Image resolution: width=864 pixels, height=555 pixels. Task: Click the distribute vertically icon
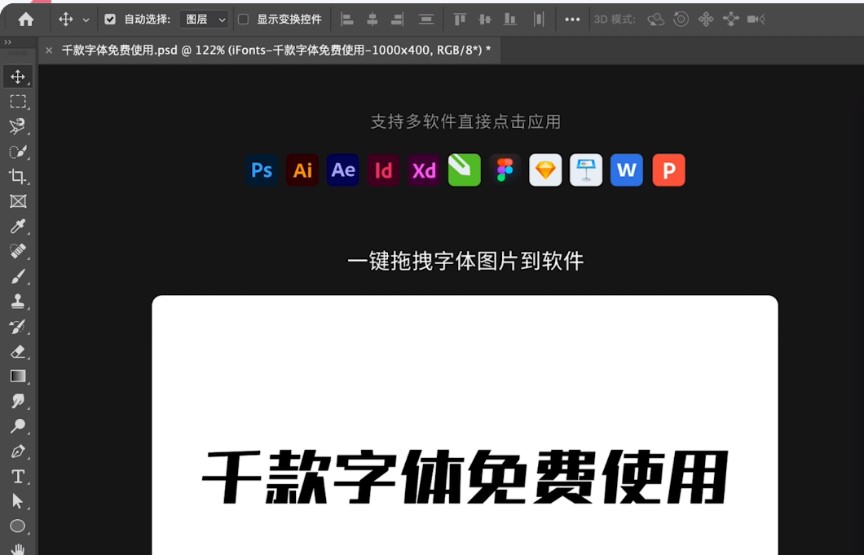pyautogui.click(x=426, y=20)
